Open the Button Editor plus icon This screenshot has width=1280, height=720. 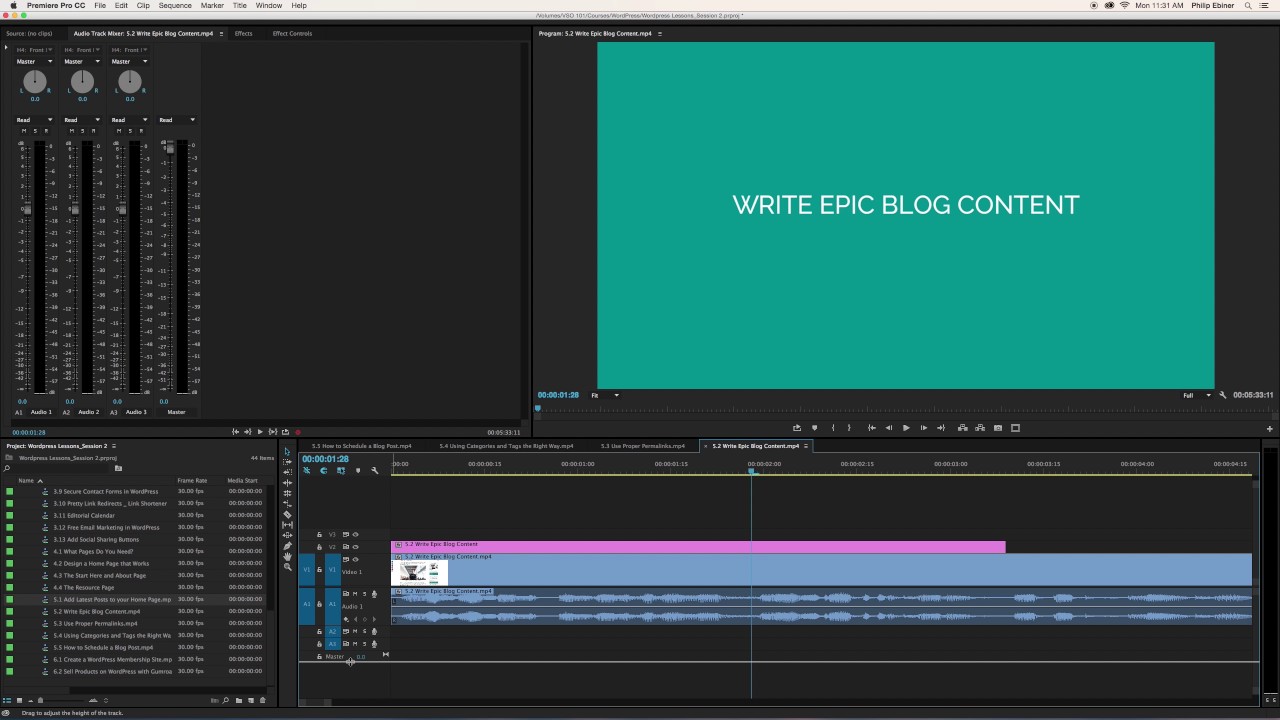(1269, 428)
